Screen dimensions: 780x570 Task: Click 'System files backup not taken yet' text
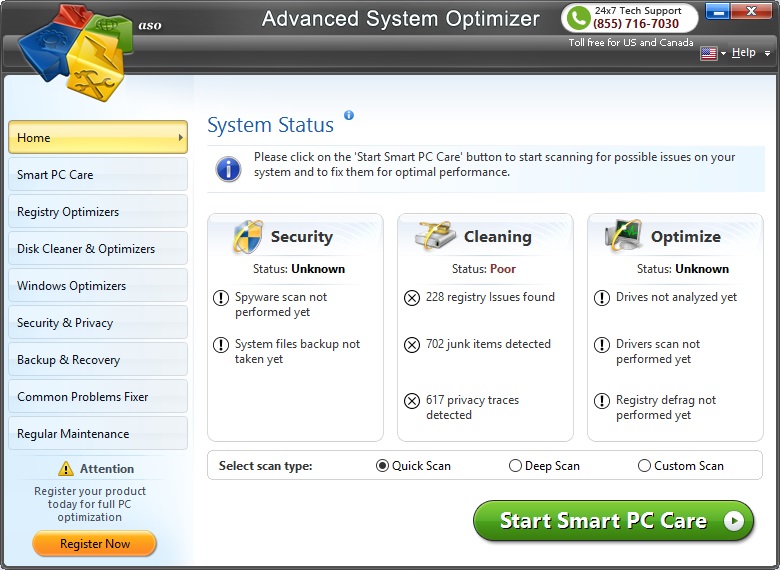point(297,351)
